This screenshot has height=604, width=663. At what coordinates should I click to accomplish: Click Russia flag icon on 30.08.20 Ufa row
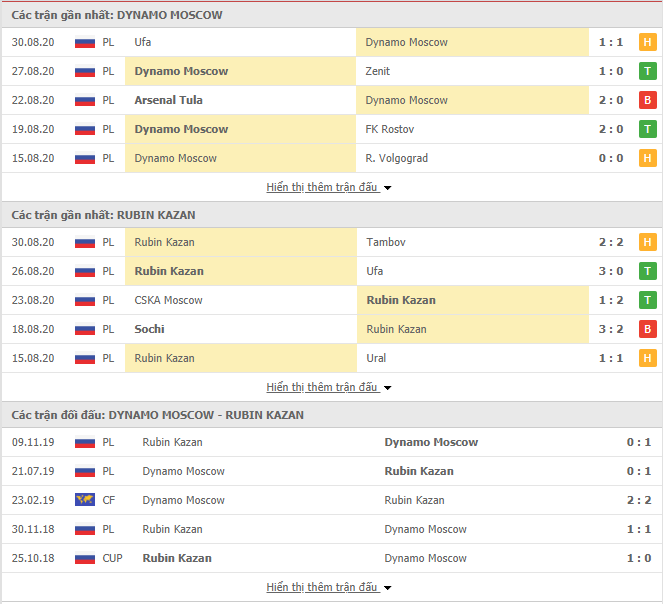pyautogui.click(x=85, y=42)
